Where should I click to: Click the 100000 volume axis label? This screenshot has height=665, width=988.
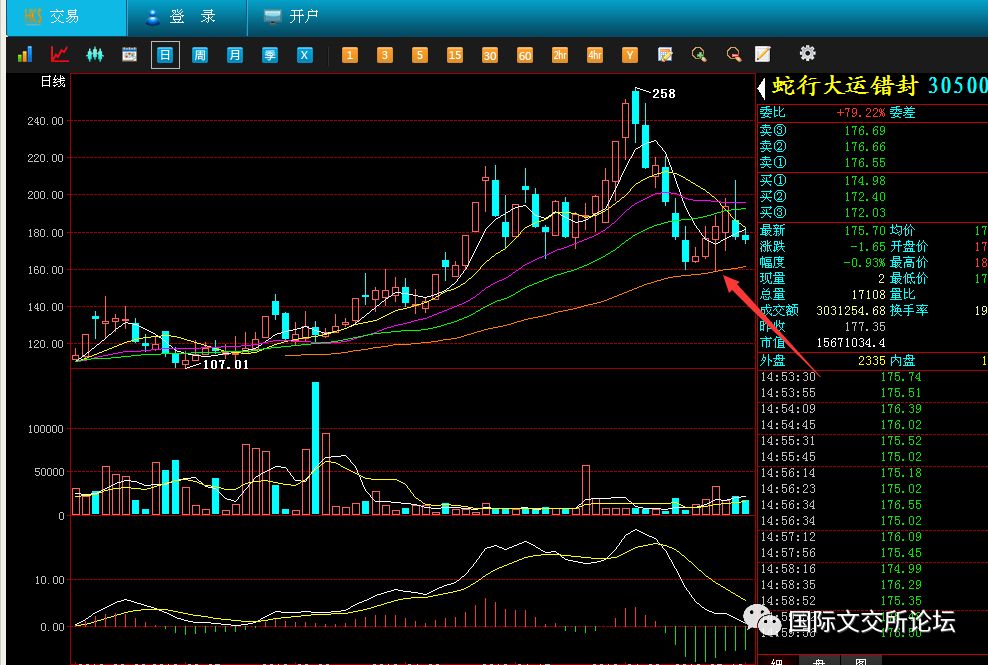click(45, 429)
